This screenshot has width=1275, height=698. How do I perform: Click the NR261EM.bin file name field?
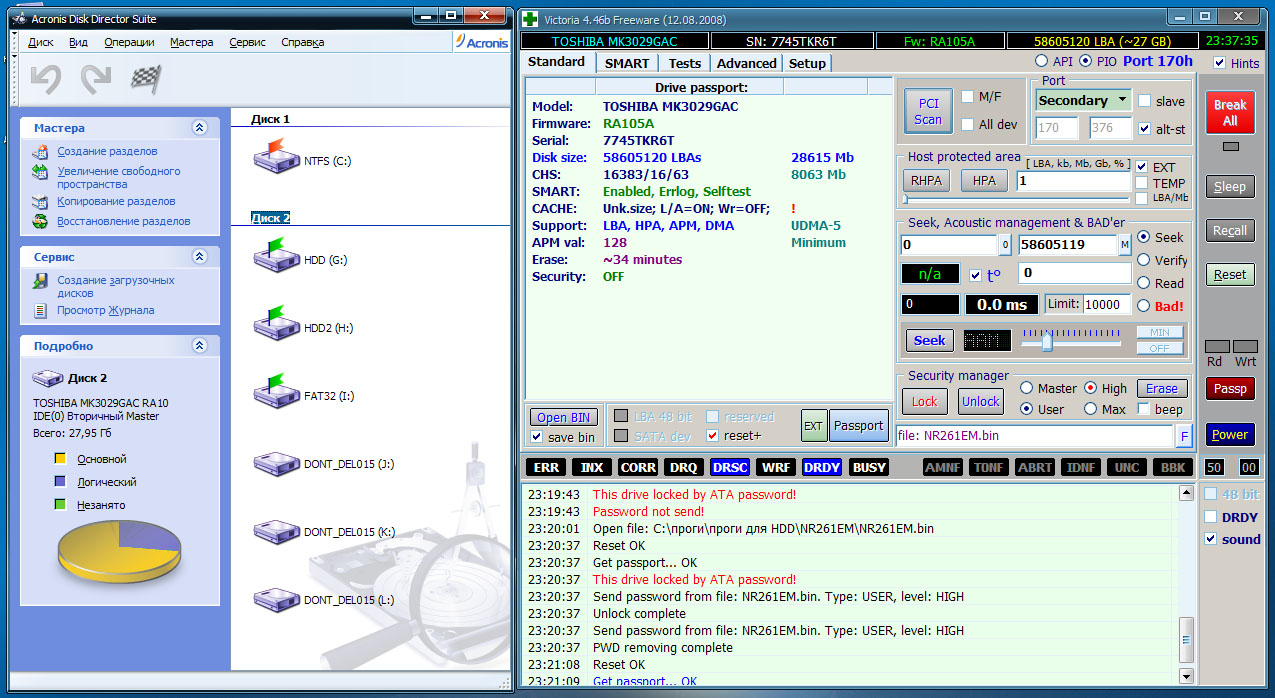1032,435
